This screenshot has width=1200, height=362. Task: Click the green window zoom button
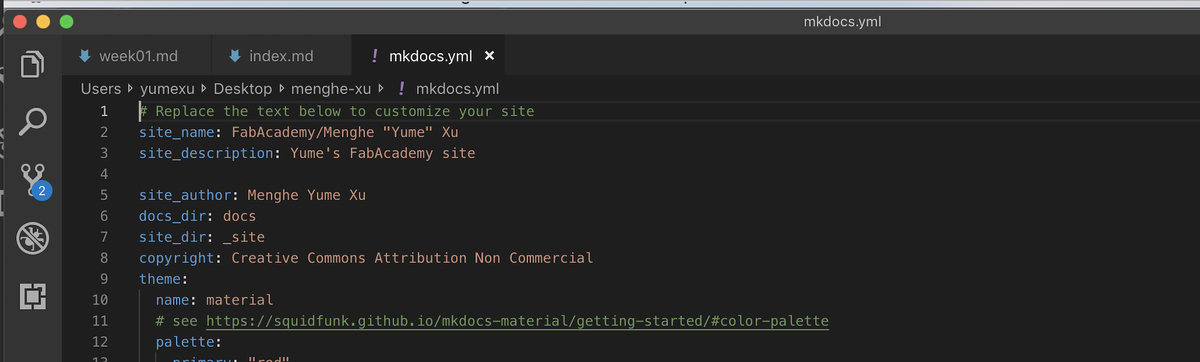pyautogui.click(x=67, y=21)
